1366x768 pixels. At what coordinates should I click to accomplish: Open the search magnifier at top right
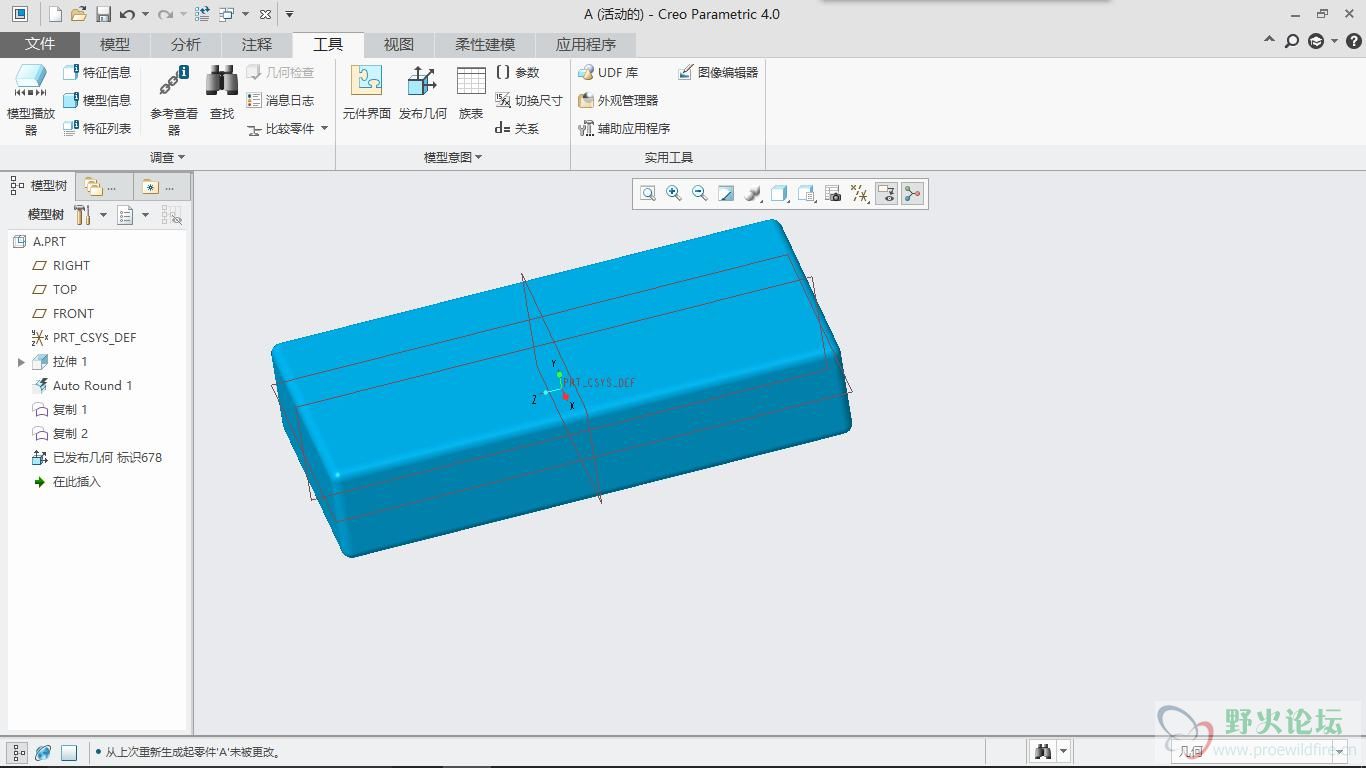tap(1292, 41)
